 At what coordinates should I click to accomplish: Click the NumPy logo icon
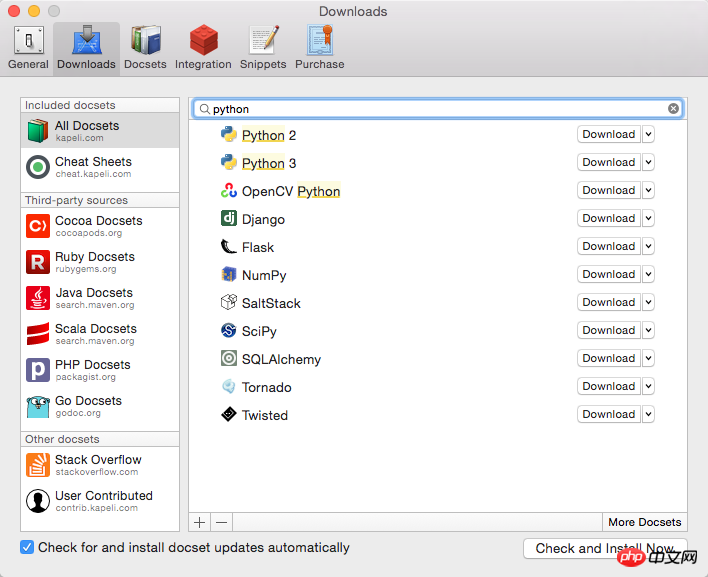point(228,274)
